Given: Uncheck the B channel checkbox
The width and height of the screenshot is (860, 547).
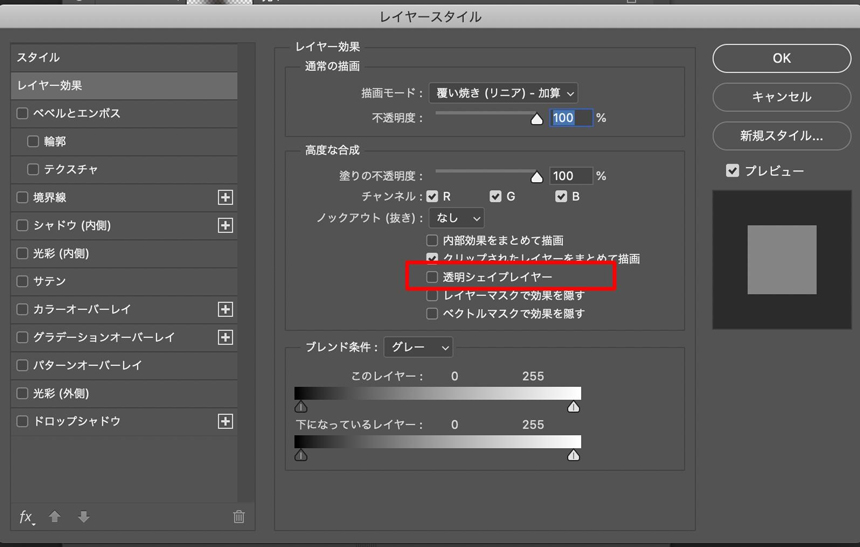Looking at the screenshot, I should (561, 196).
